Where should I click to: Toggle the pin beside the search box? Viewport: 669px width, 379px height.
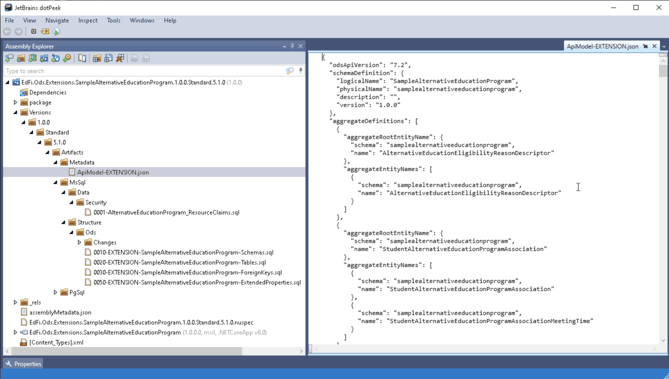[300, 71]
